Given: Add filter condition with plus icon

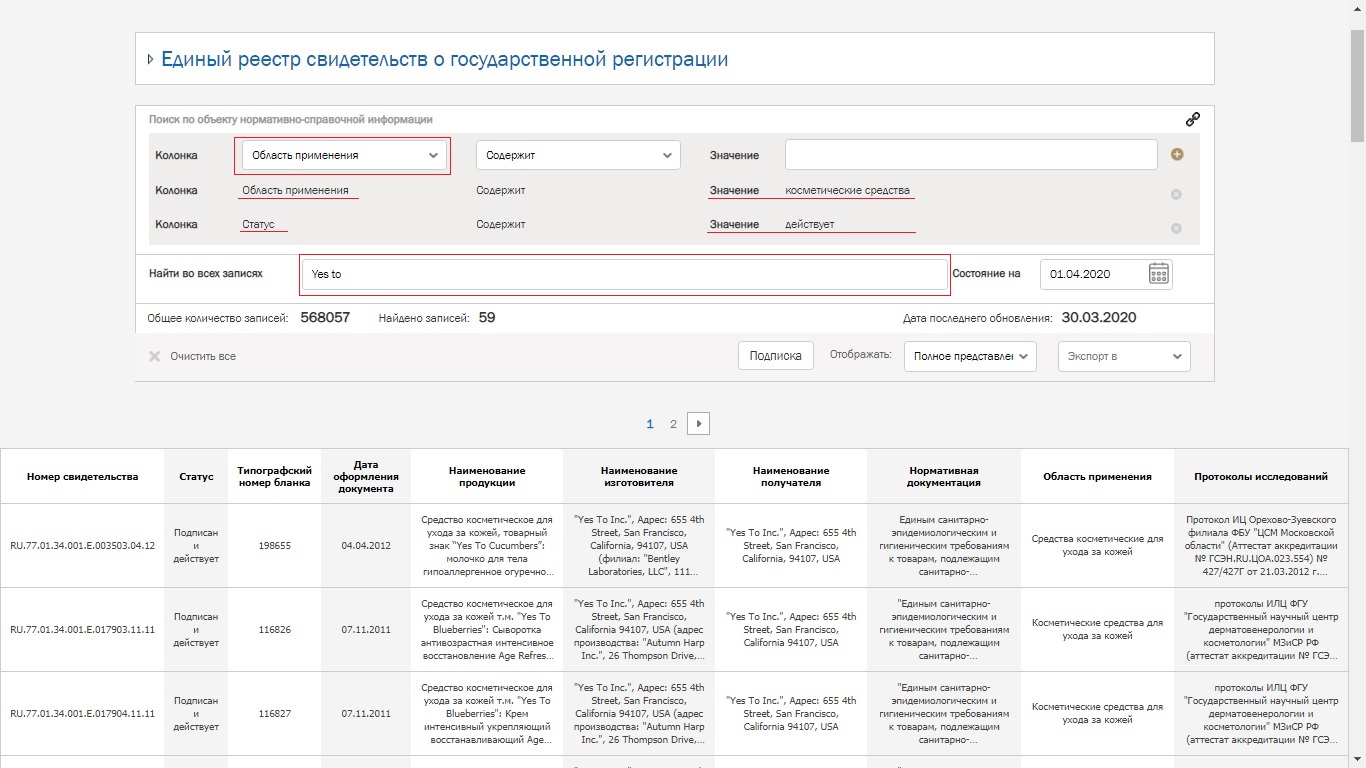Looking at the screenshot, I should click(1177, 155).
